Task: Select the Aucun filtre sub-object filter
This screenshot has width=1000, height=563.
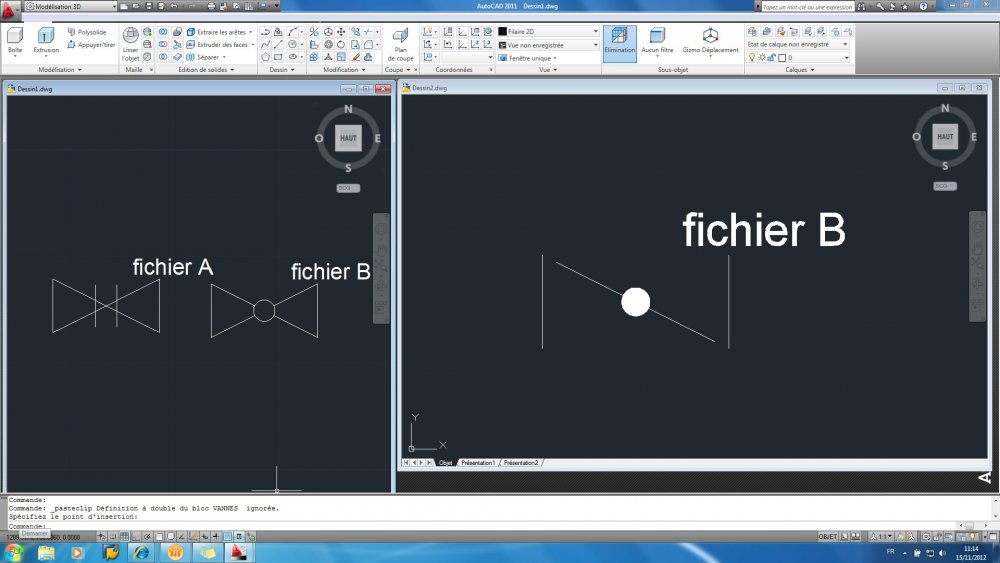Action: coord(657,41)
